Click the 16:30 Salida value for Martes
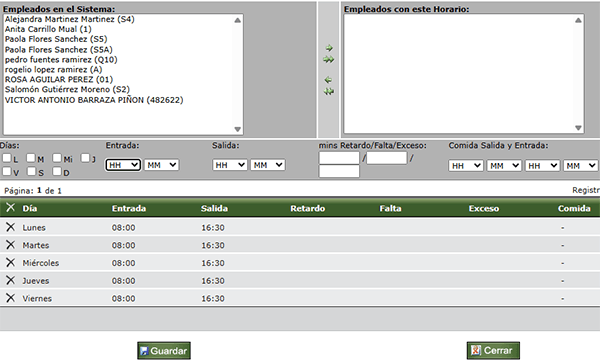This screenshot has height=363, width=600. [x=213, y=245]
